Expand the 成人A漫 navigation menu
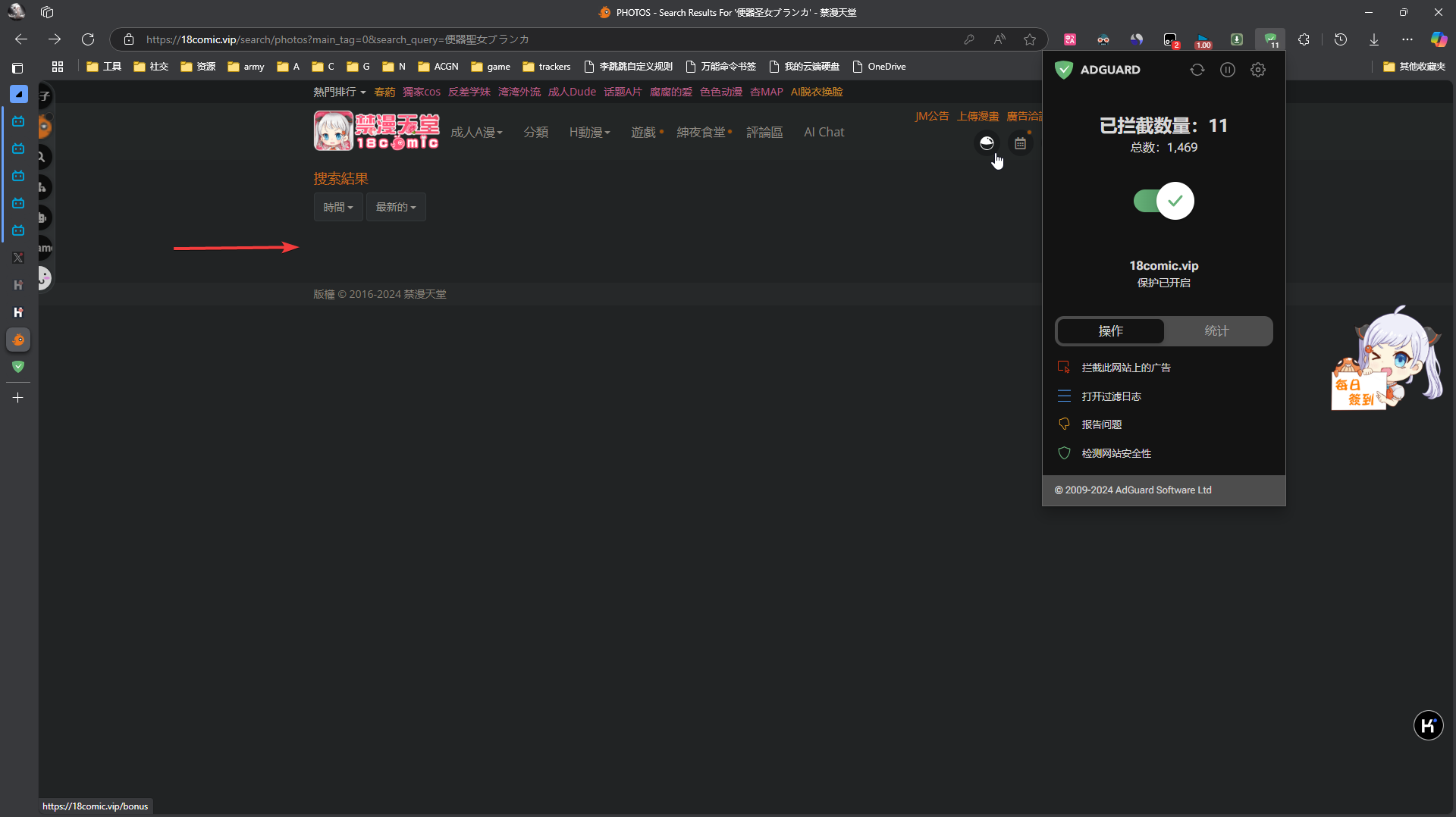1456x817 pixels. pos(476,133)
